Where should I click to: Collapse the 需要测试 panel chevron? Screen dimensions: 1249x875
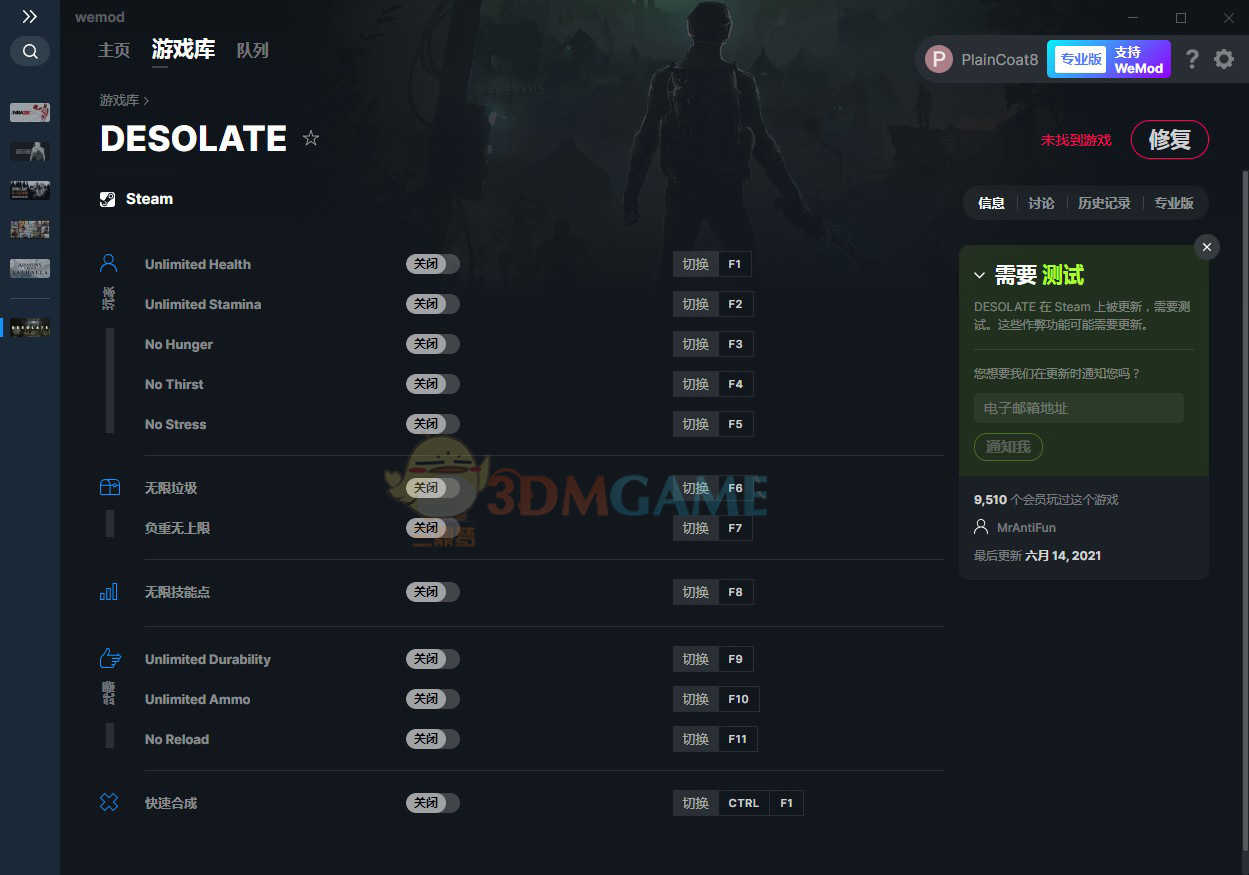pyautogui.click(x=979, y=275)
